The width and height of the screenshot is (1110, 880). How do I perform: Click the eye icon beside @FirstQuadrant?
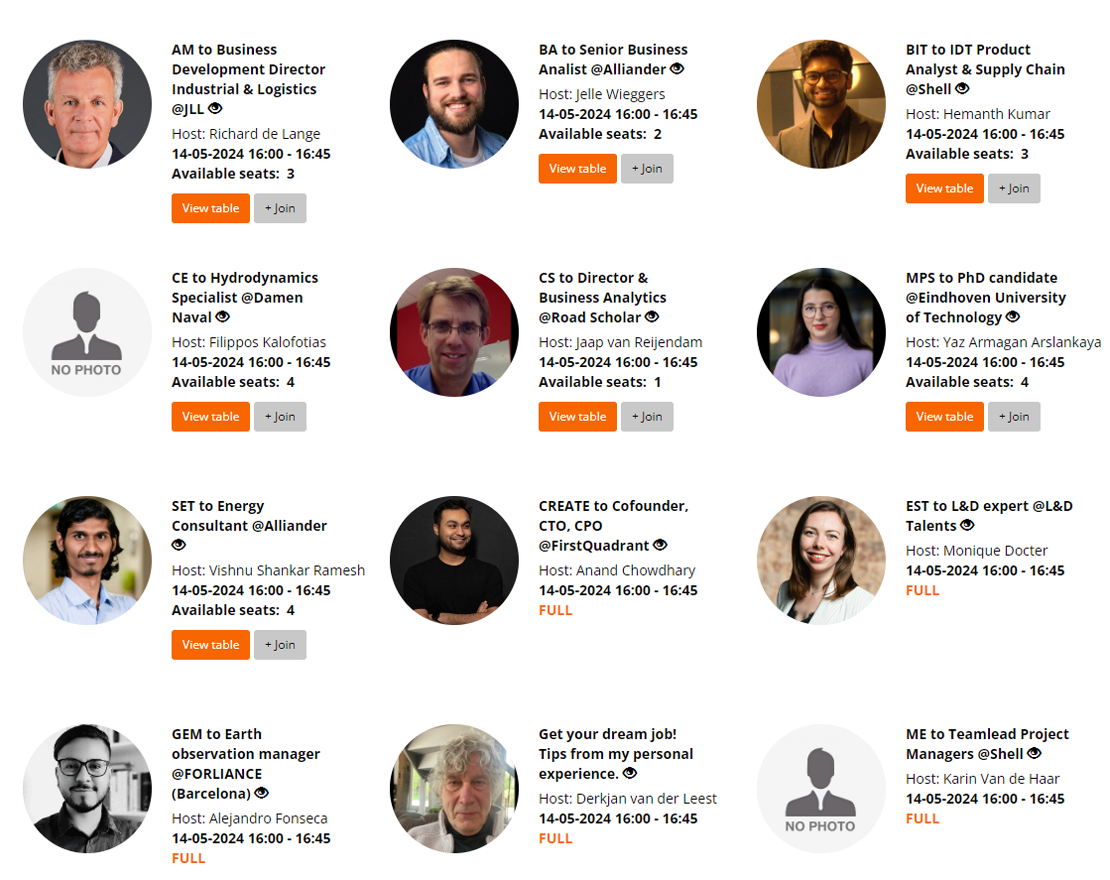pos(660,544)
